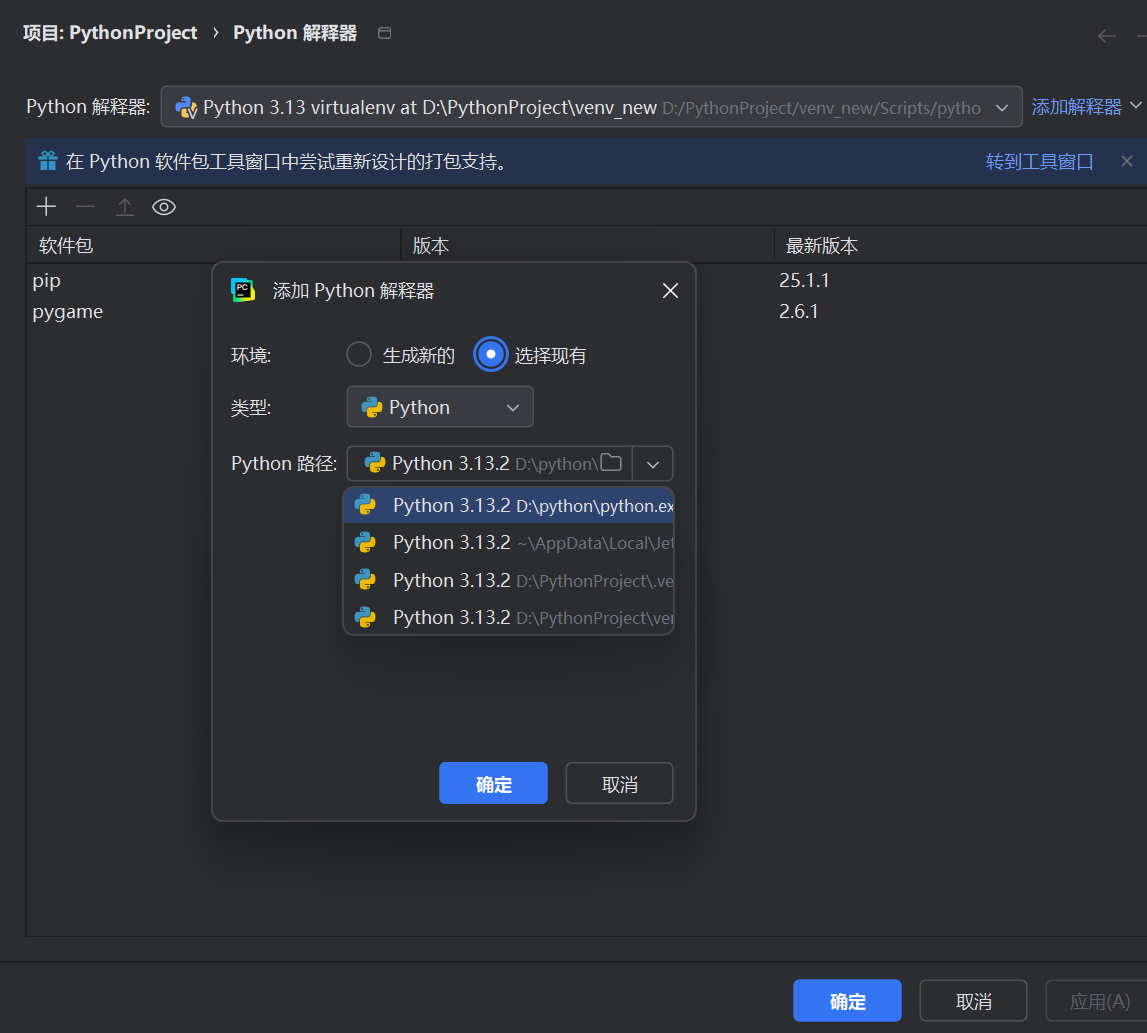The image size is (1147, 1033).
Task: Open the main Python 解释器 dropdown
Action: click(591, 107)
